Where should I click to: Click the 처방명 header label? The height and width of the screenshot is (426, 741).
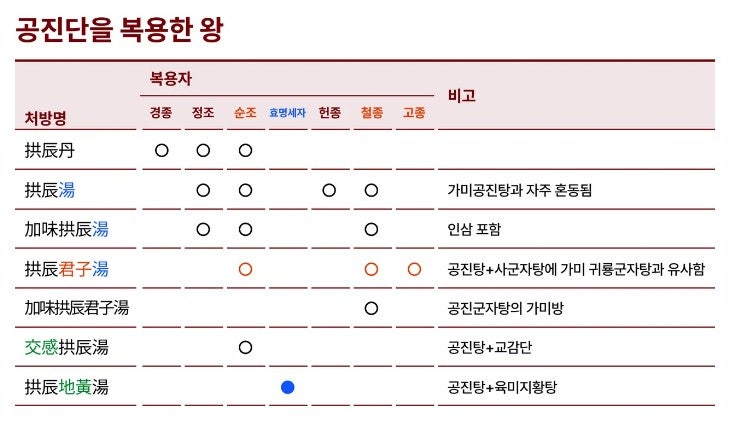point(45,118)
